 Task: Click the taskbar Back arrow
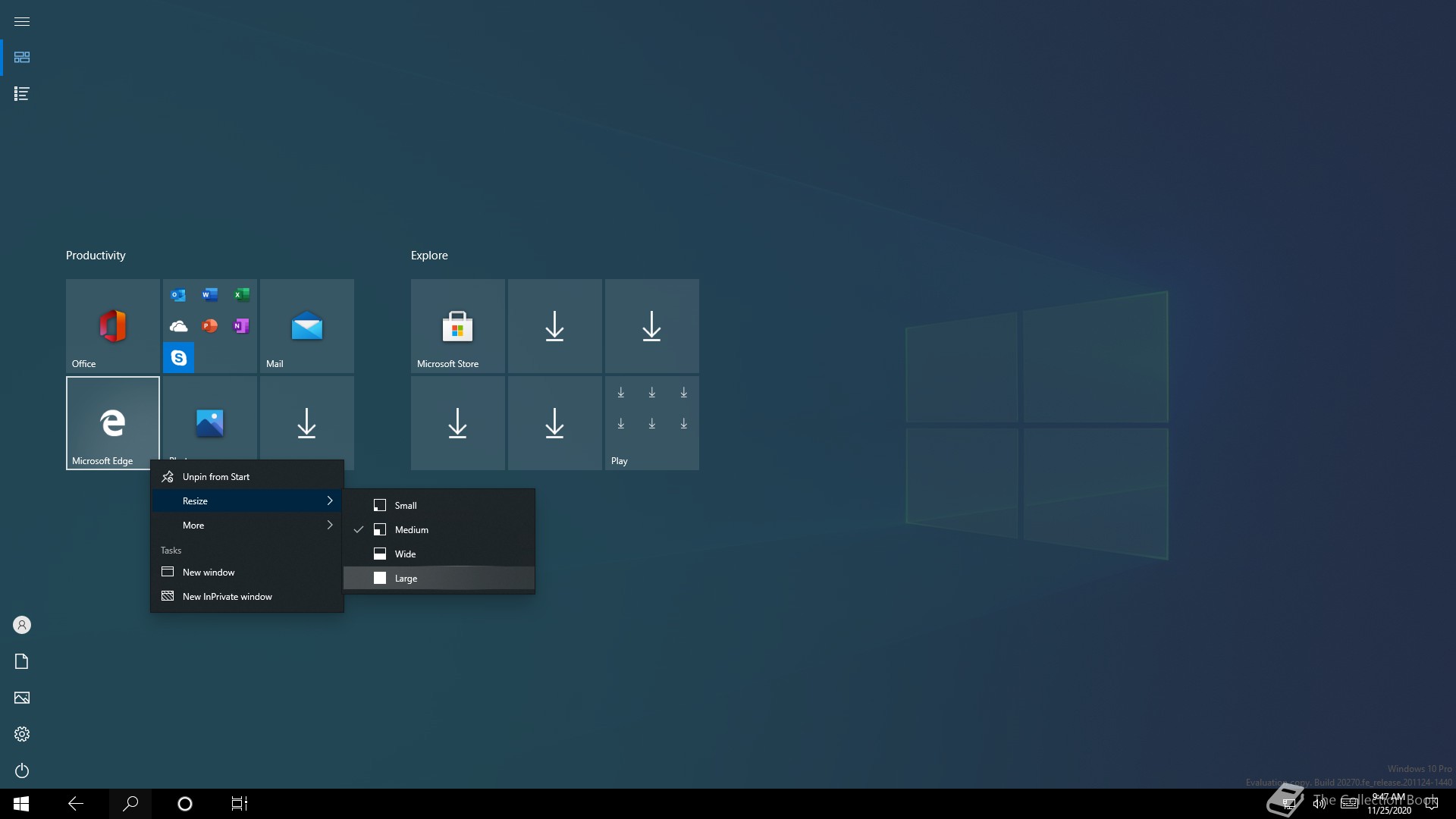pyautogui.click(x=76, y=804)
